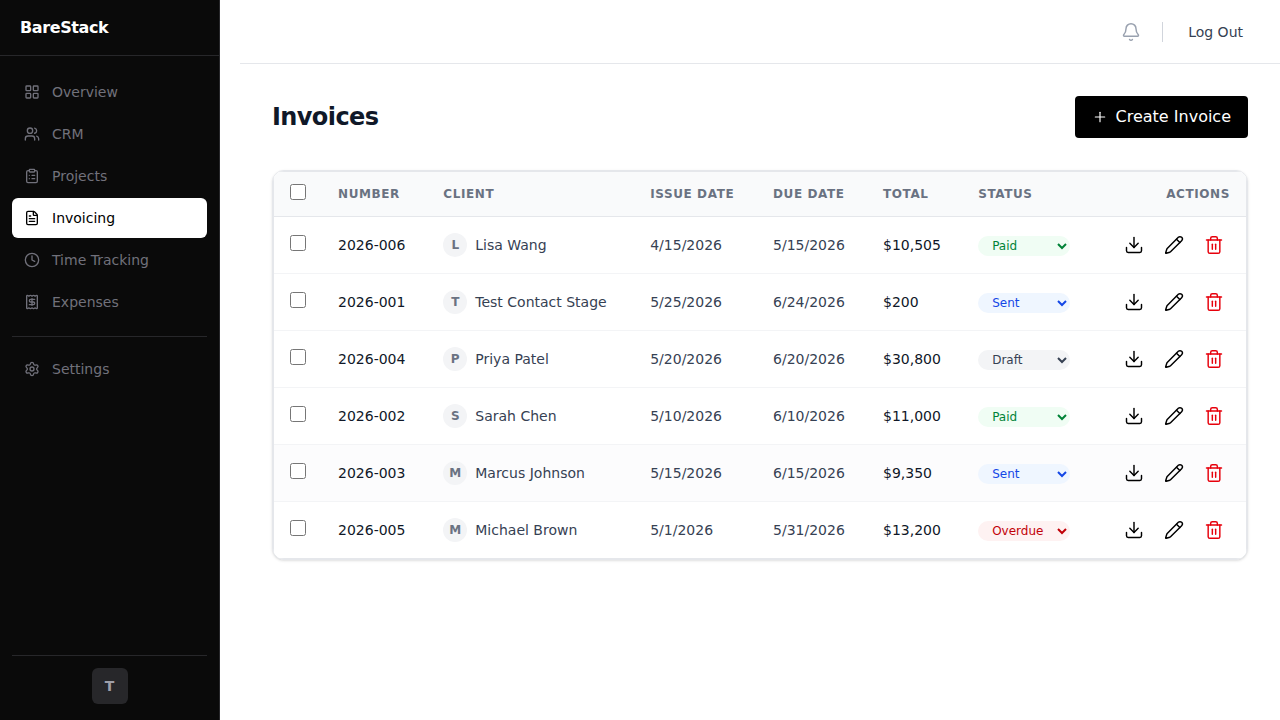Download the Test Contact Stage invoice
Viewport: 1280px width, 720px height.
pyautogui.click(x=1134, y=302)
